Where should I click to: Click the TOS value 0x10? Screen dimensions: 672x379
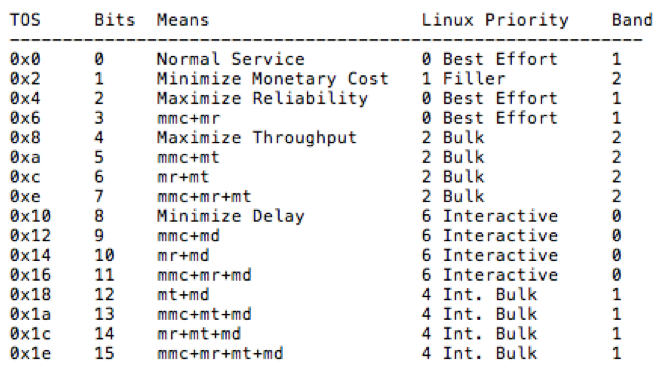point(30,216)
